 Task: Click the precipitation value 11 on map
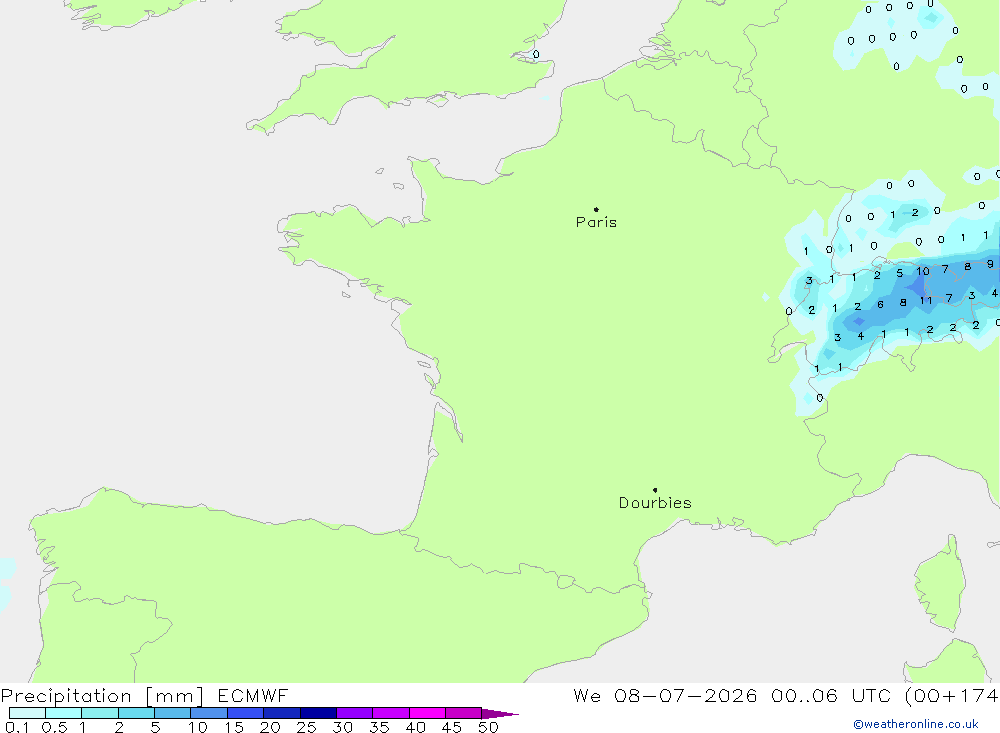point(926,300)
